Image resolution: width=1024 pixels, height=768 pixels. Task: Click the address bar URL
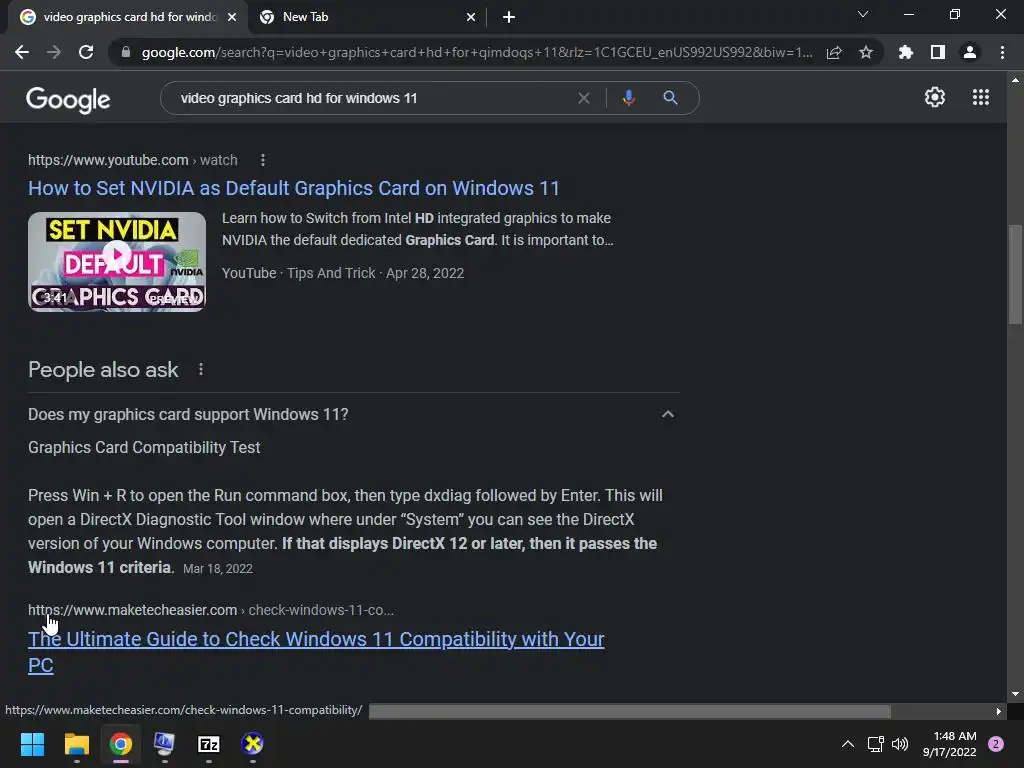coord(477,52)
